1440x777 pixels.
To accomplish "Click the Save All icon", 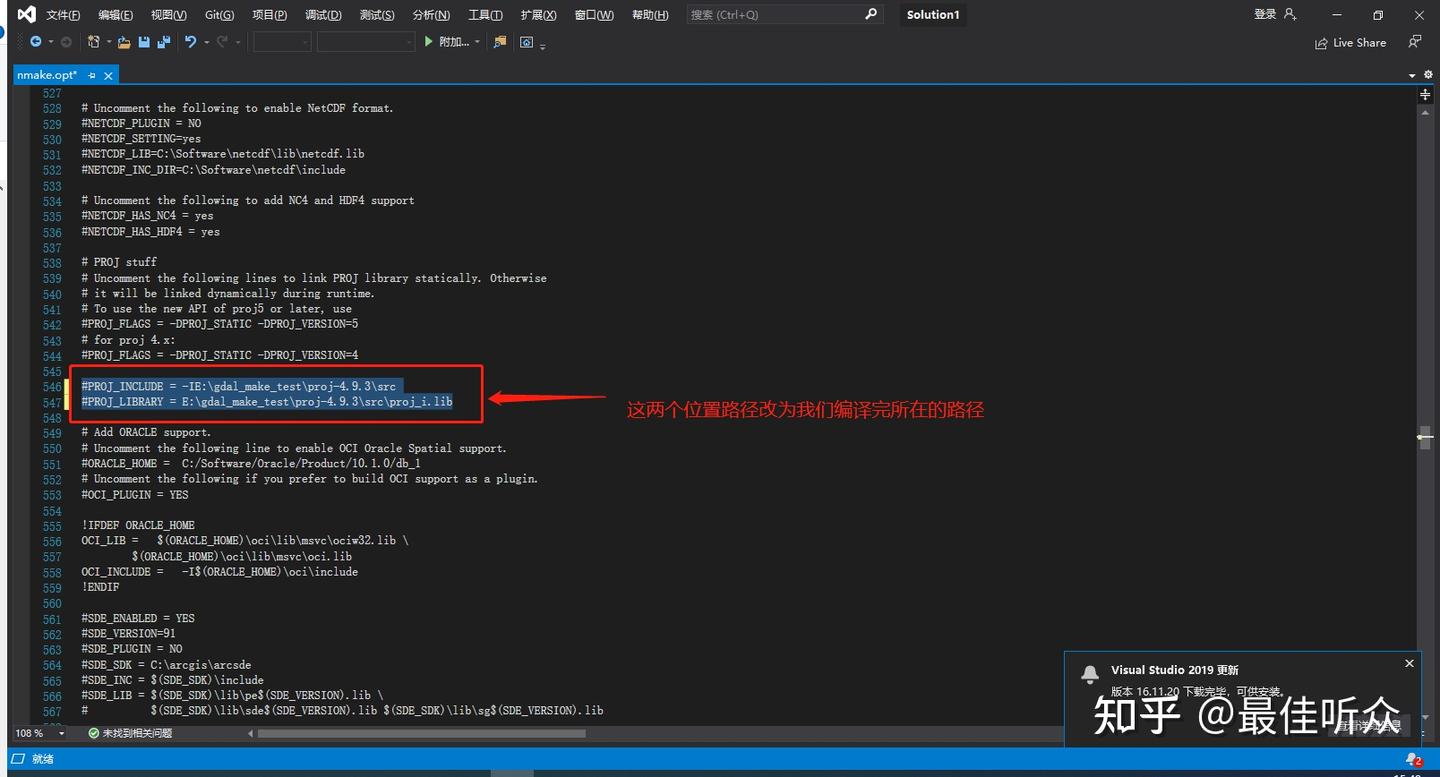I will (x=163, y=41).
